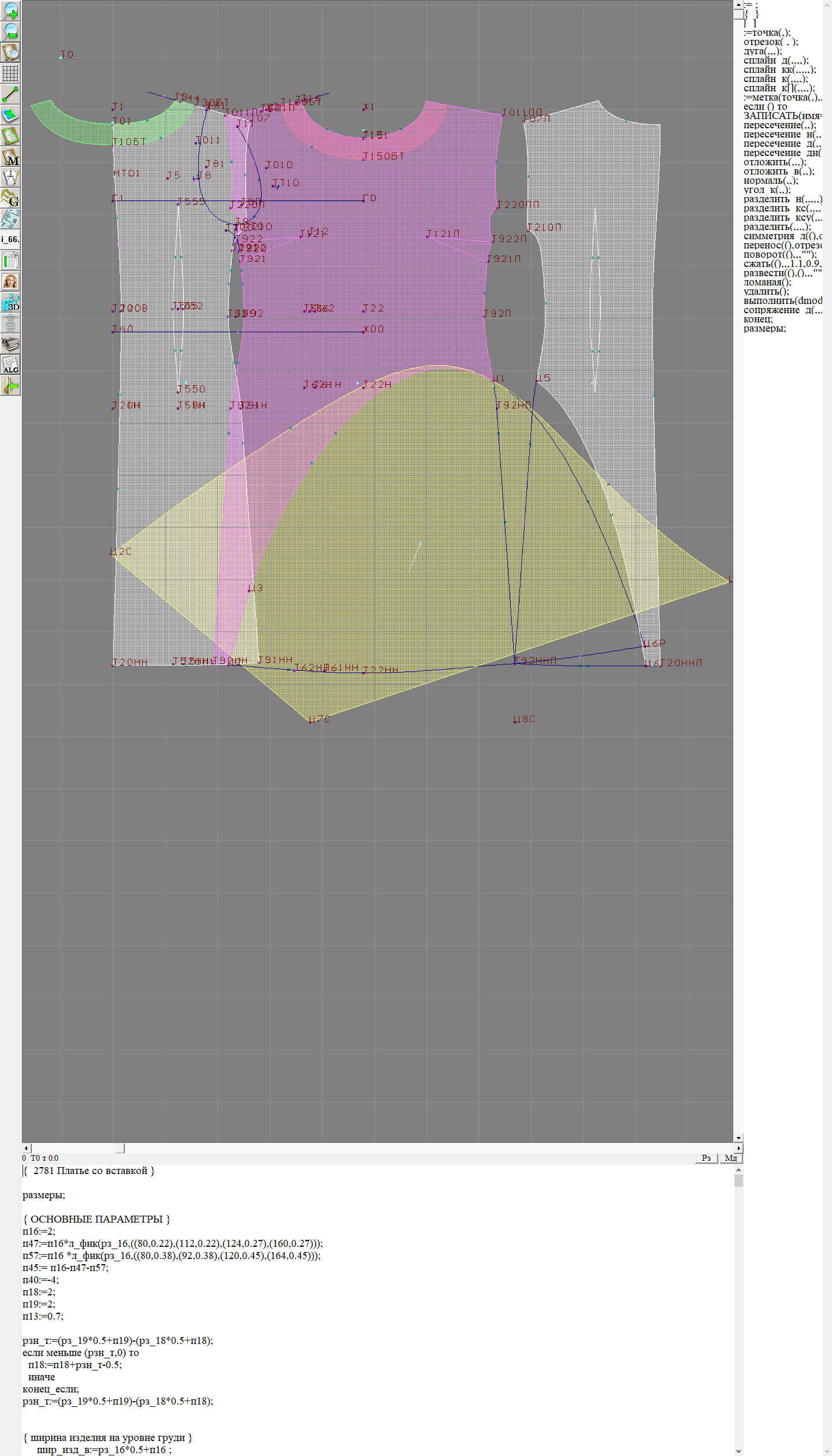
Task: Open the 3D view icon
Action: [10, 302]
